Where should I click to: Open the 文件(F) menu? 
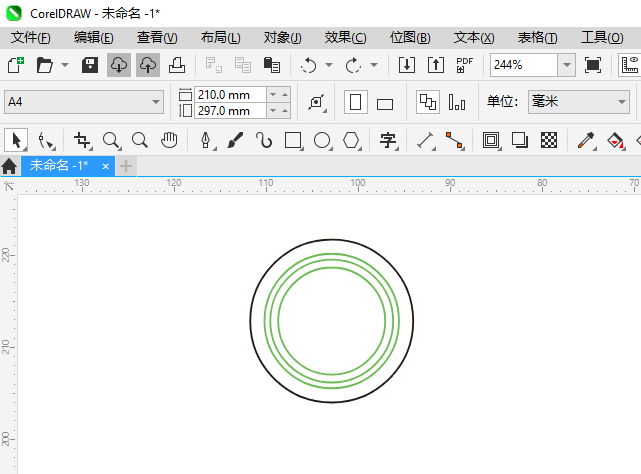31,38
